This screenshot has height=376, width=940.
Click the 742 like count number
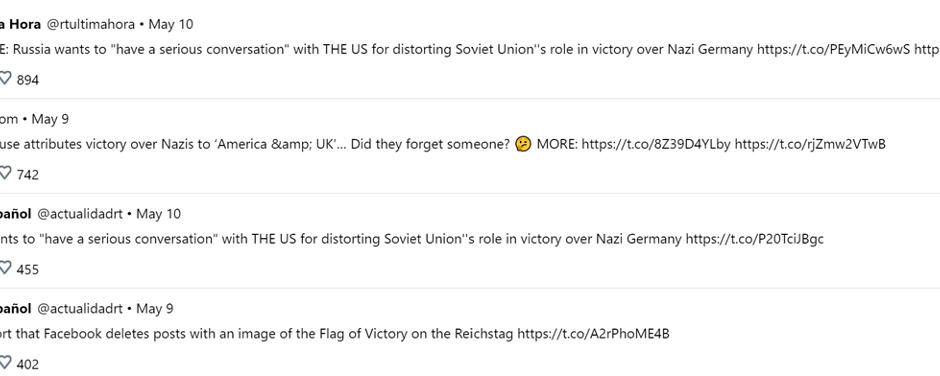[x=28, y=175]
